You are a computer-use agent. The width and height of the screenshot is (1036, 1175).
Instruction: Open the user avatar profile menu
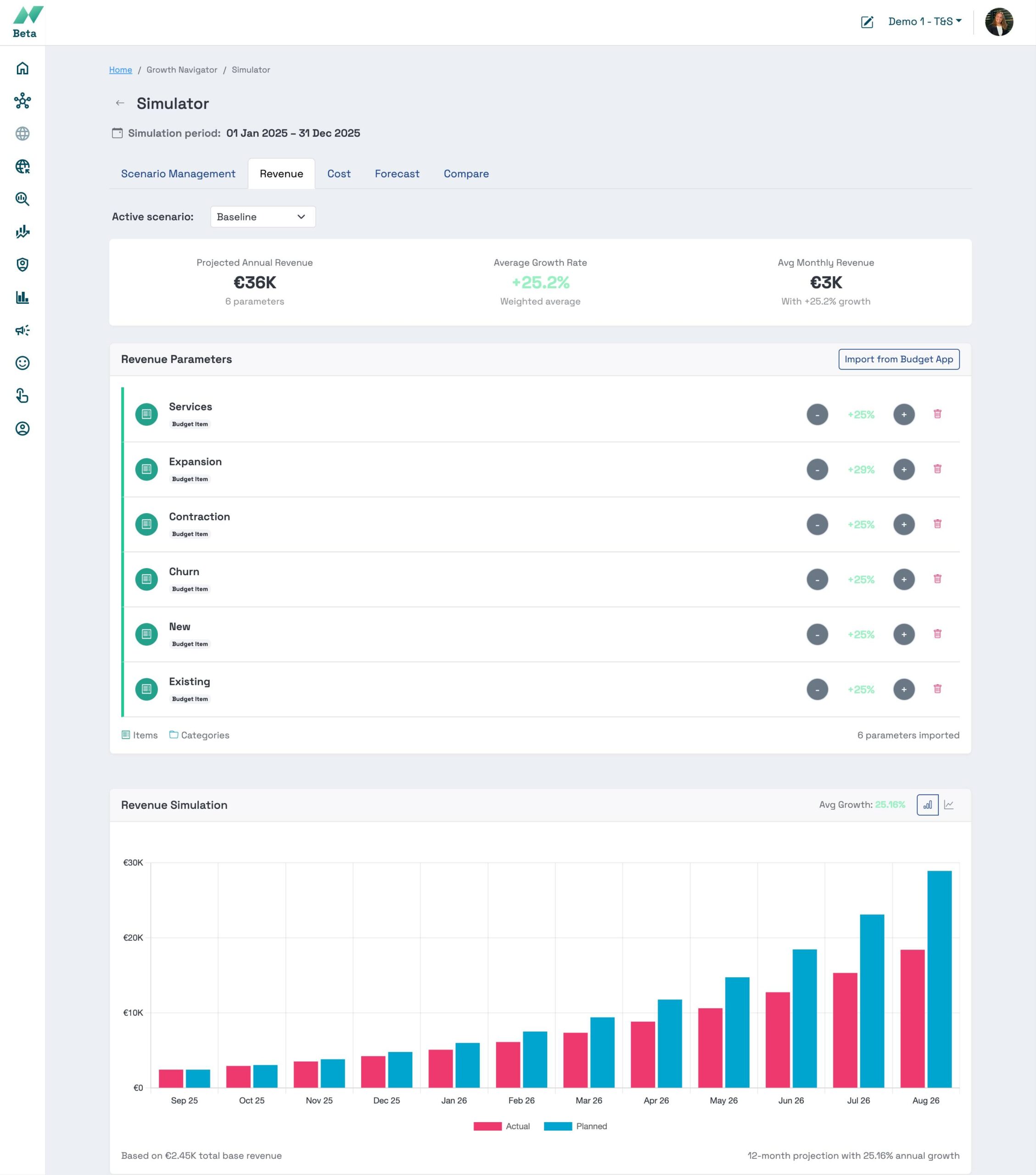[999, 22]
